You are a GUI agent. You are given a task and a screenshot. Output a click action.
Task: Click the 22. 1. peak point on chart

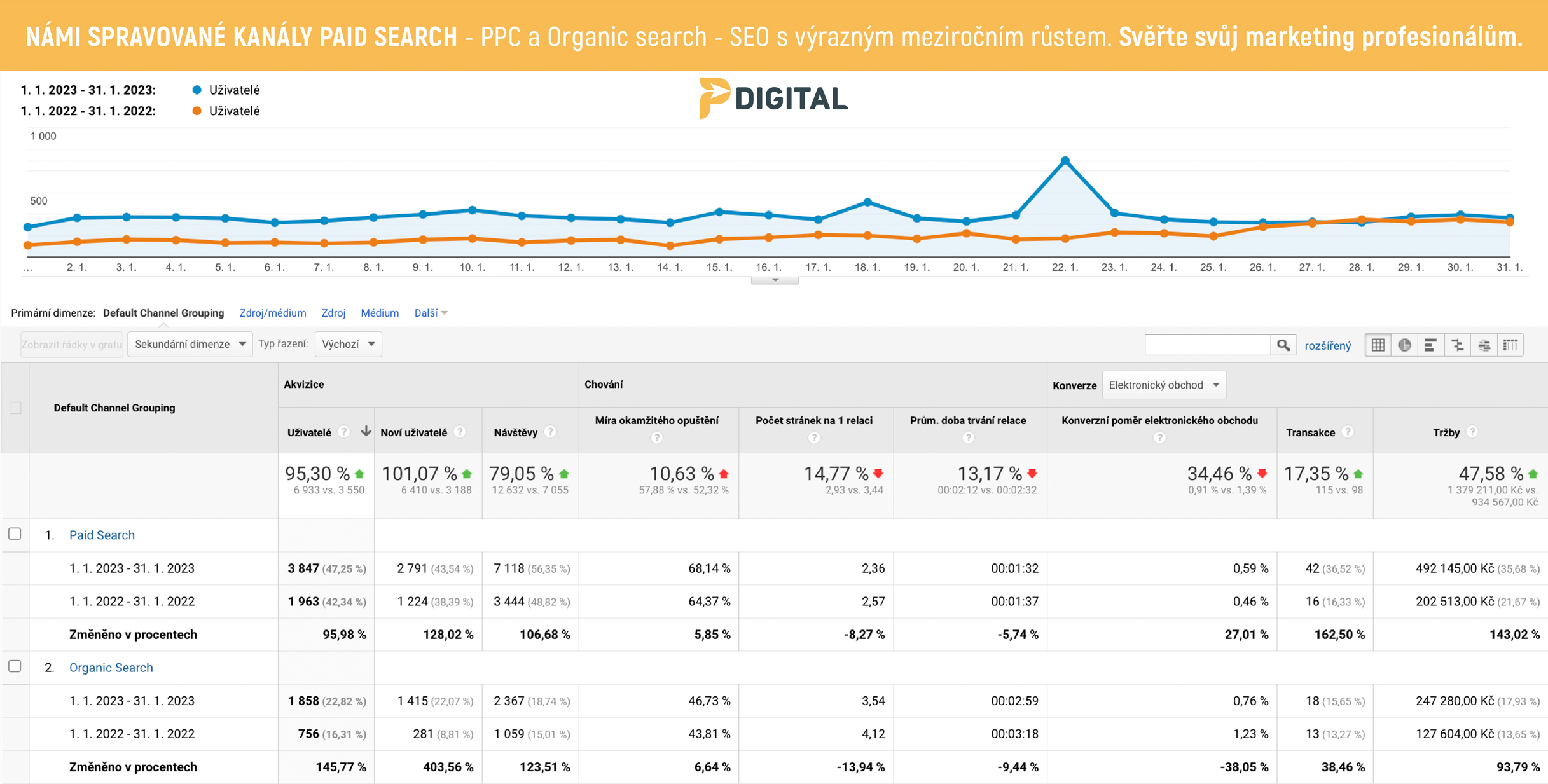[1065, 161]
